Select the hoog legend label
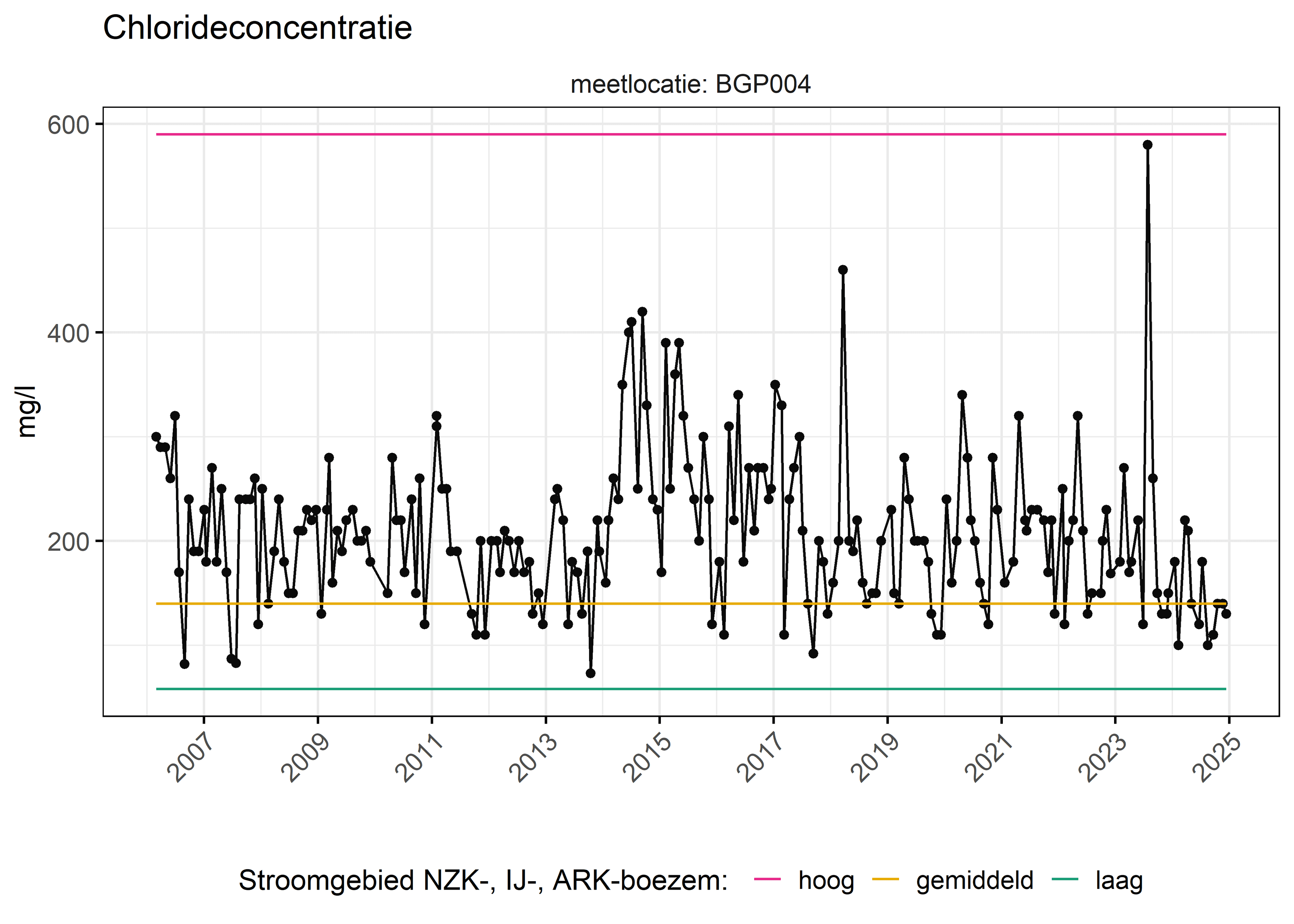 point(826,880)
